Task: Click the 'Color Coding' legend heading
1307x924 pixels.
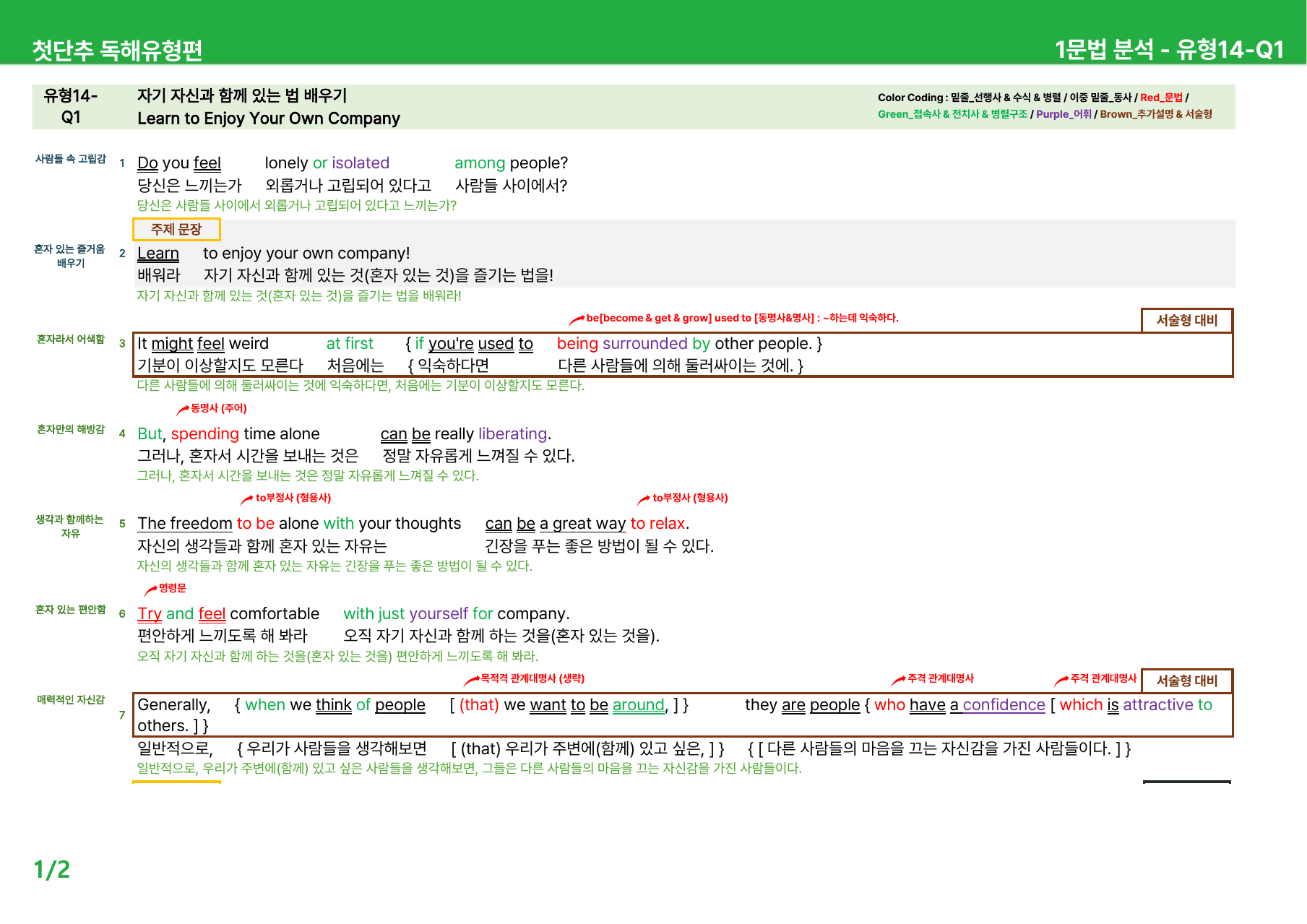Action: (x=910, y=98)
